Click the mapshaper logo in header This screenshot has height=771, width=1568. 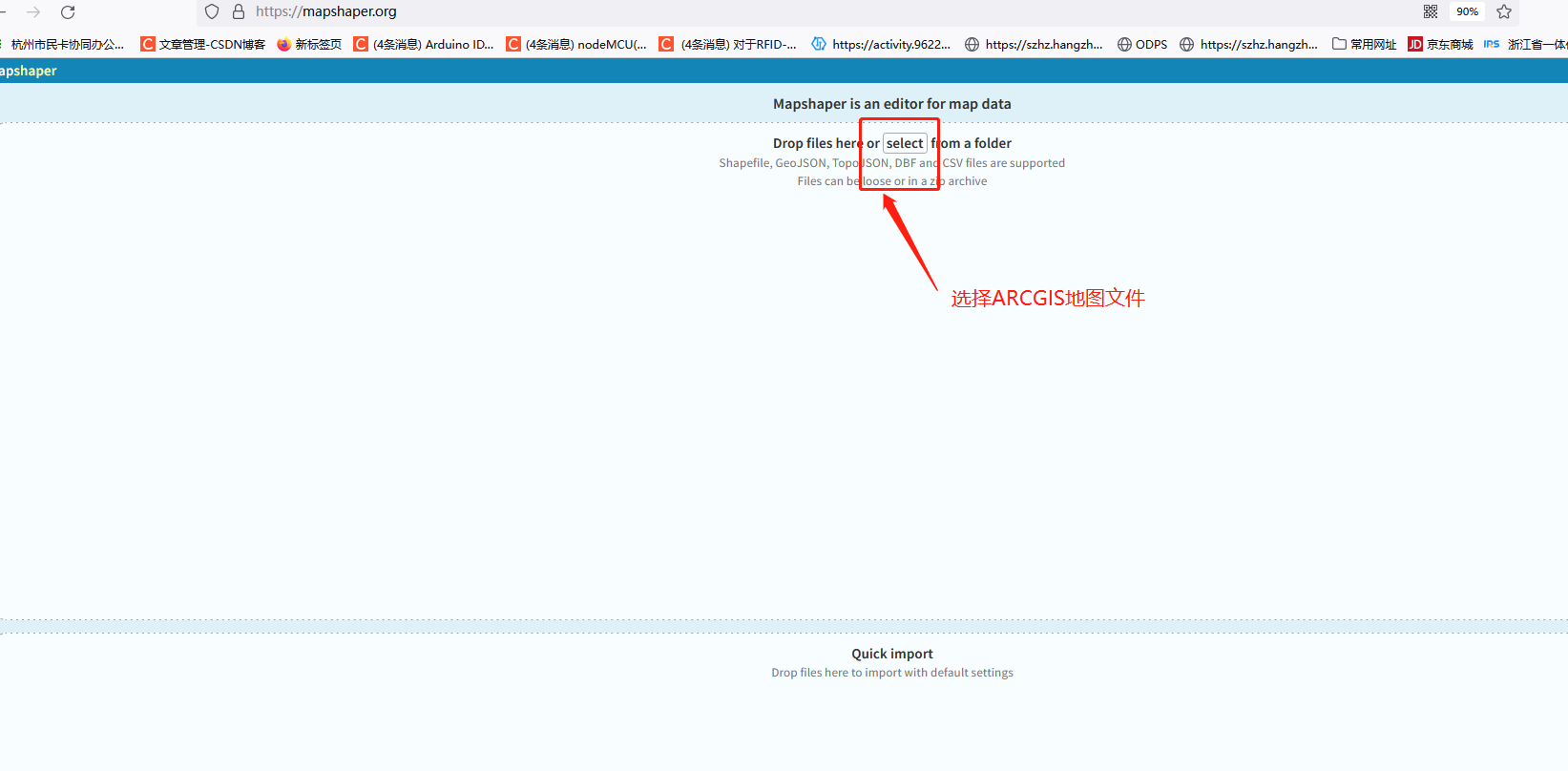(29, 71)
